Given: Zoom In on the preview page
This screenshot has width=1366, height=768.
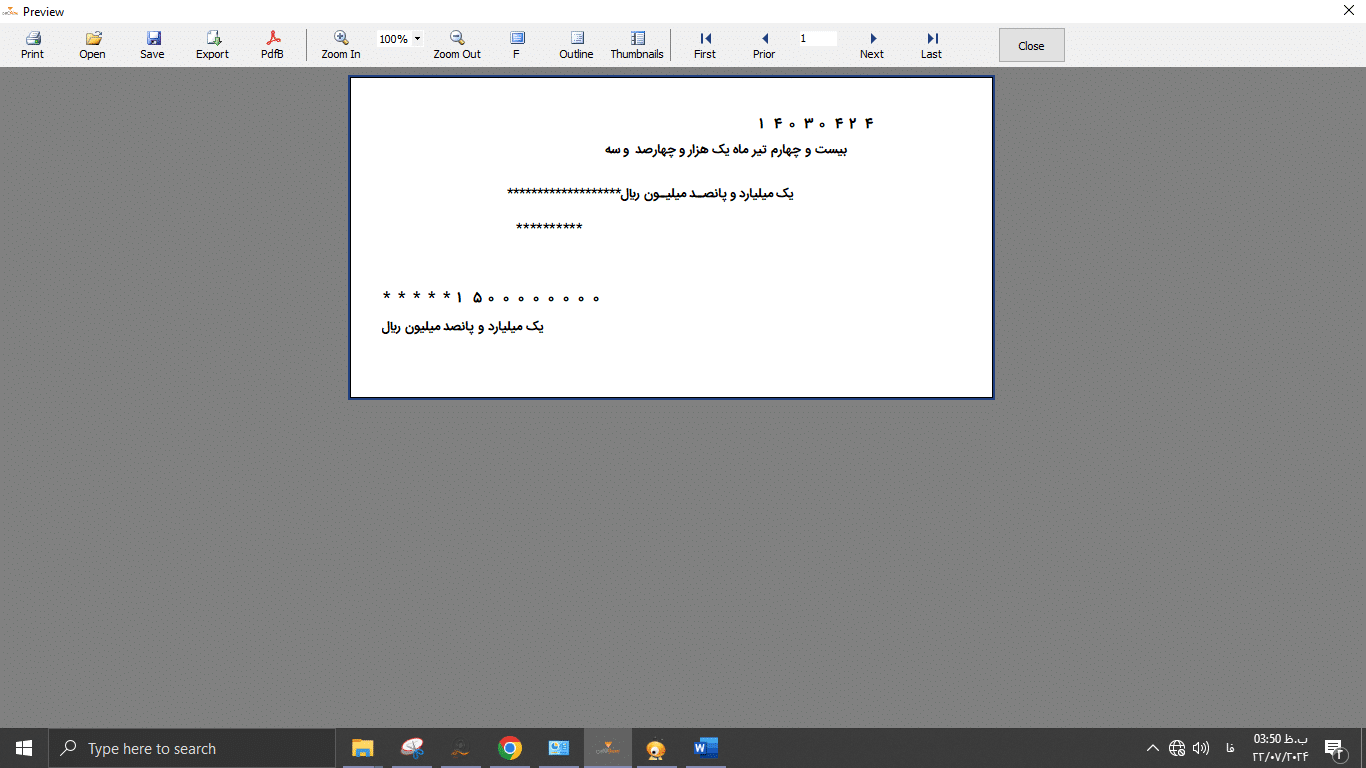Looking at the screenshot, I should [341, 45].
